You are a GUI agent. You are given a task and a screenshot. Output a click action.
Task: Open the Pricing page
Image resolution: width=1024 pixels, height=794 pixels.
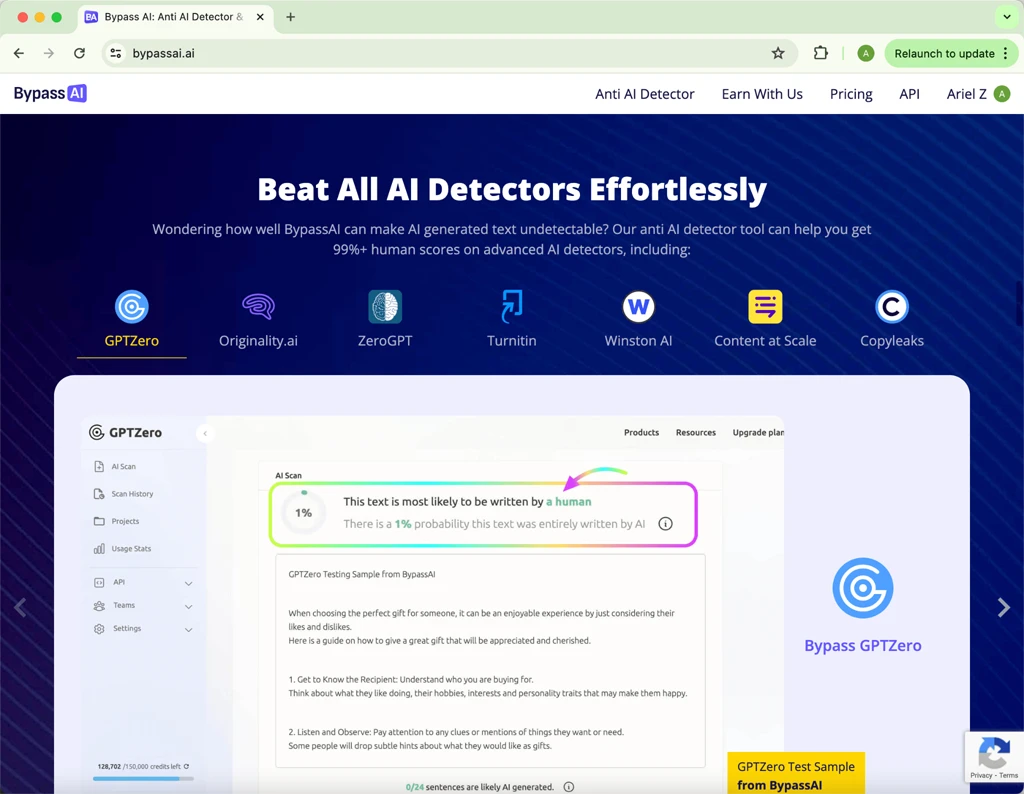point(851,94)
